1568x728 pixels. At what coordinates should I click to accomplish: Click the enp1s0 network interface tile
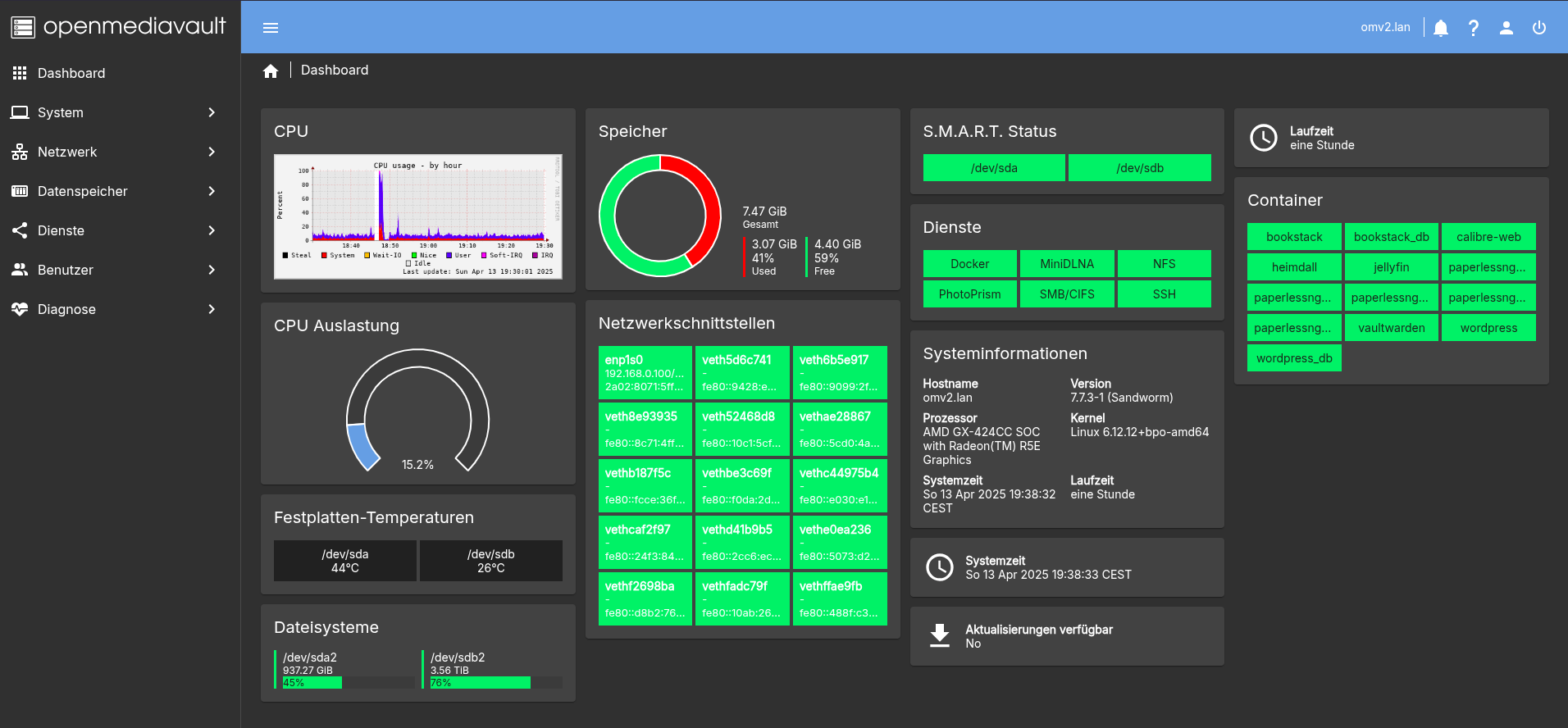(645, 372)
